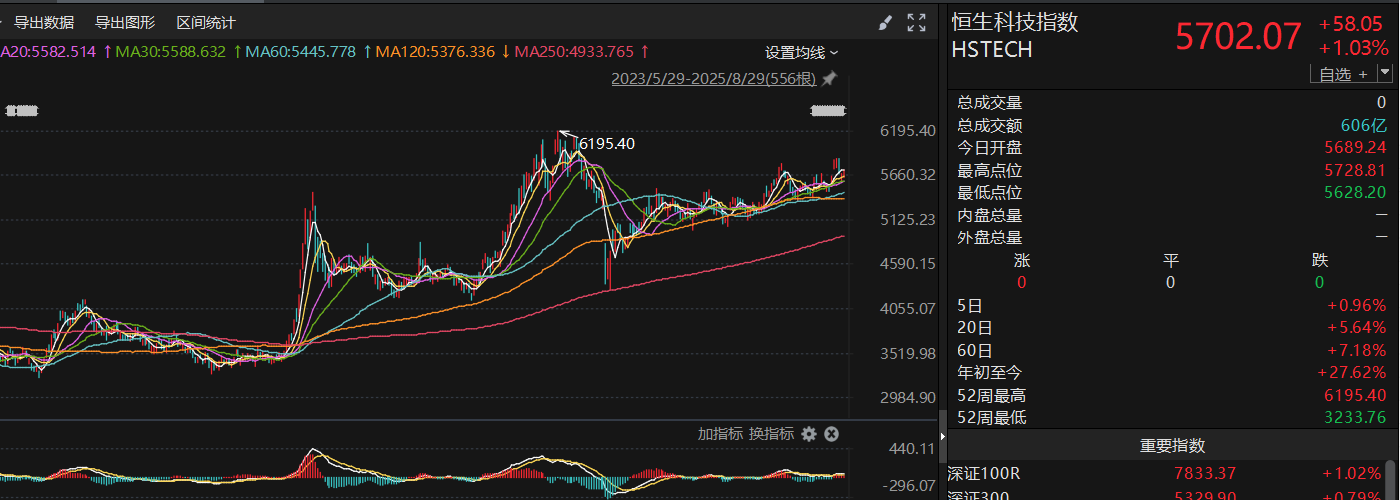The height and width of the screenshot is (500, 1400).
Task: Click the 60日 return +7.18%
Action: (1357, 350)
